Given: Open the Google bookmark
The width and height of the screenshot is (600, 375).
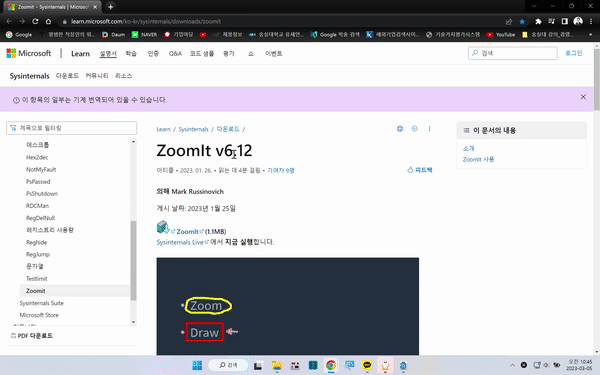Looking at the screenshot, I should point(19,34).
